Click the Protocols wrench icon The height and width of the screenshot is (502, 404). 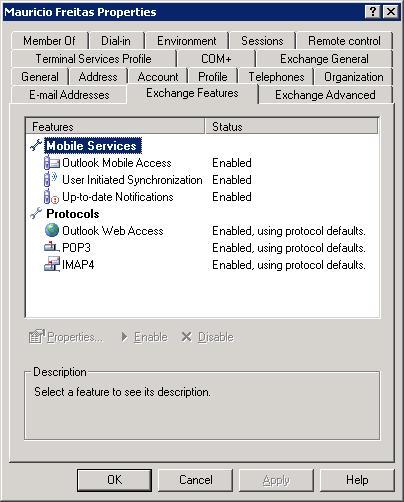[x=36, y=213]
